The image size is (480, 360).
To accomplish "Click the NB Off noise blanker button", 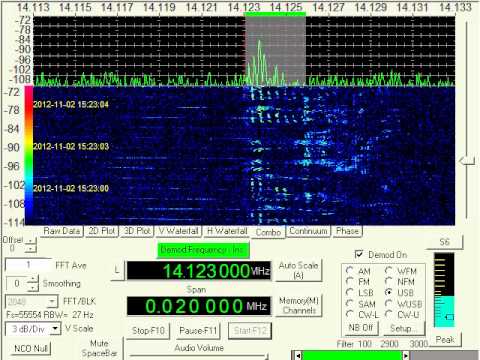I will click(360, 328).
